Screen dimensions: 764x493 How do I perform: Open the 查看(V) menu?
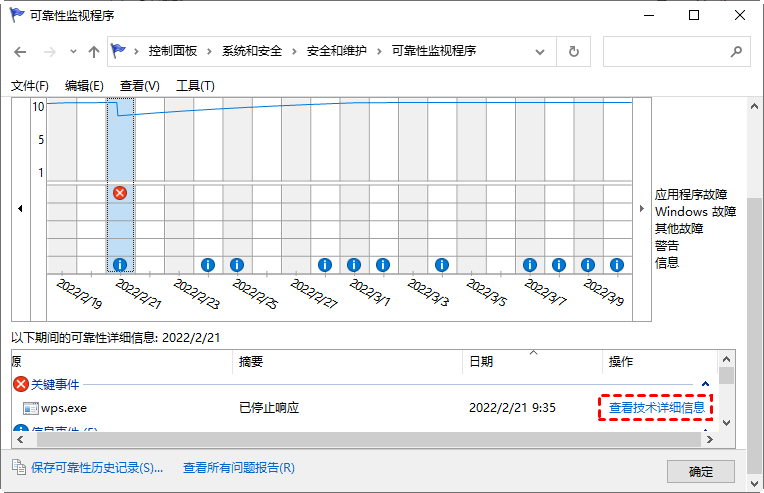[x=139, y=86]
